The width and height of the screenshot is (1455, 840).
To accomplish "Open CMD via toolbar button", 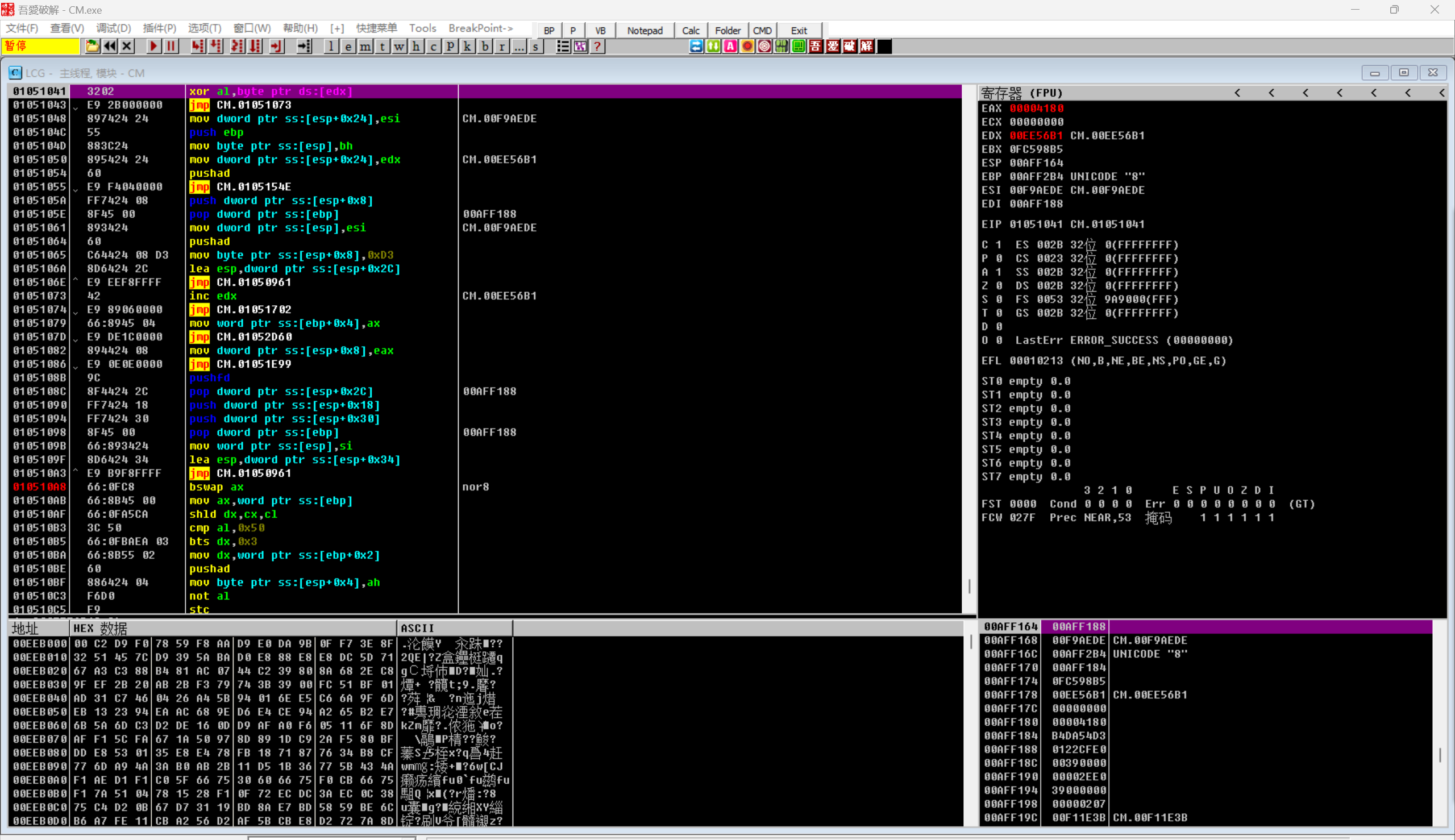I will click(x=762, y=31).
